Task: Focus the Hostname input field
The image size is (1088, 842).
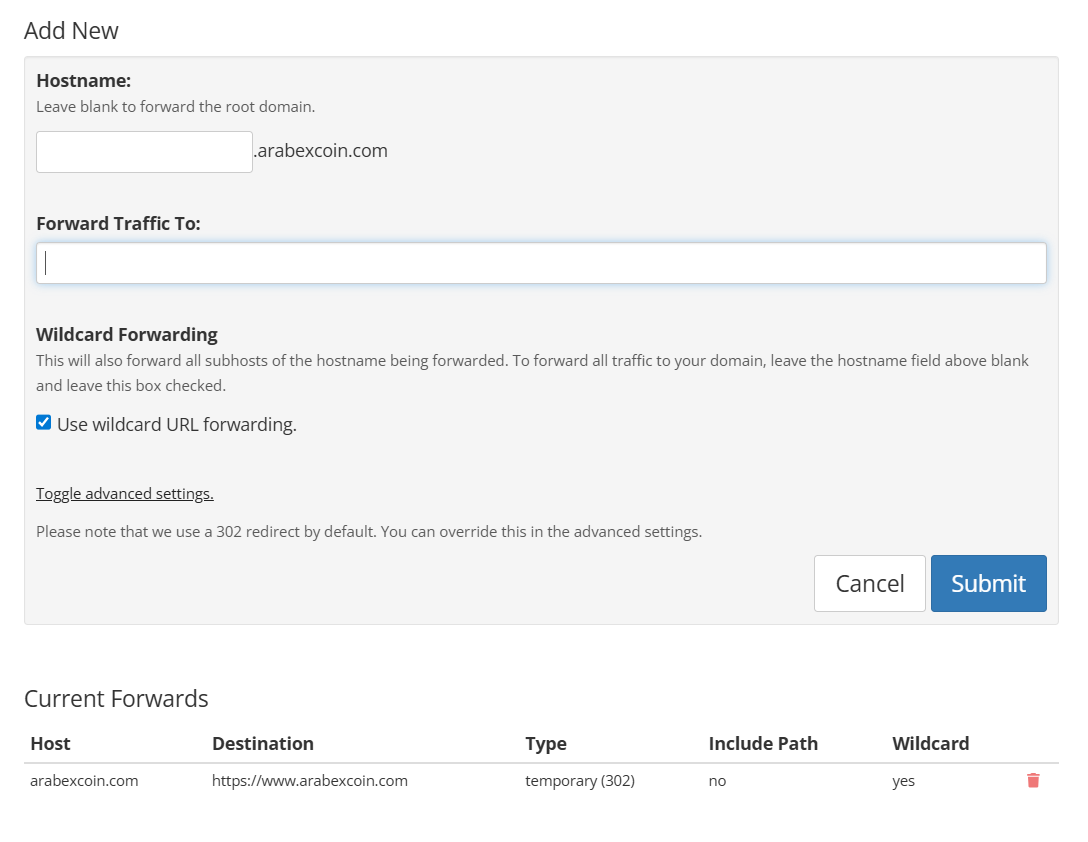Action: (x=144, y=152)
